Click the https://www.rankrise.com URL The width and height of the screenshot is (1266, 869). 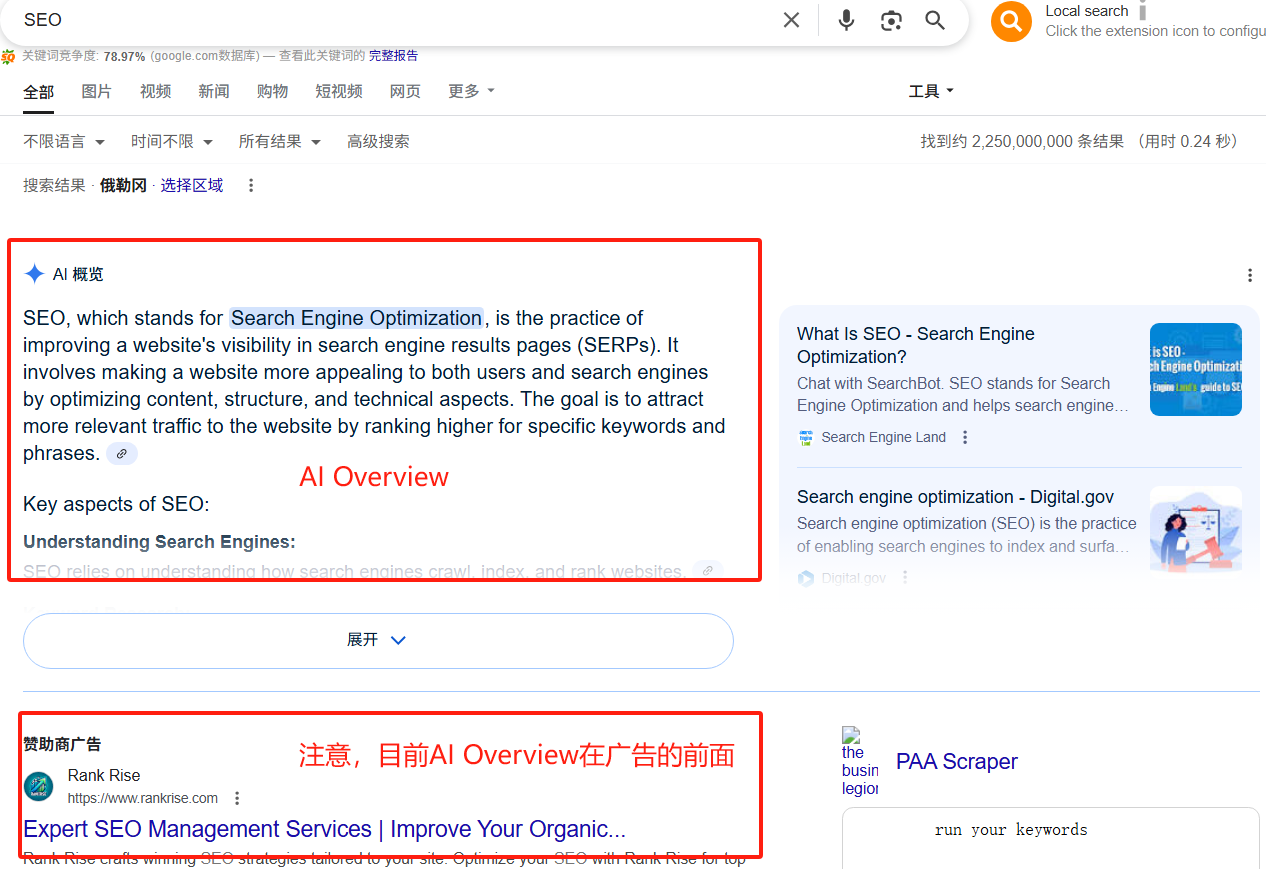coord(143,798)
